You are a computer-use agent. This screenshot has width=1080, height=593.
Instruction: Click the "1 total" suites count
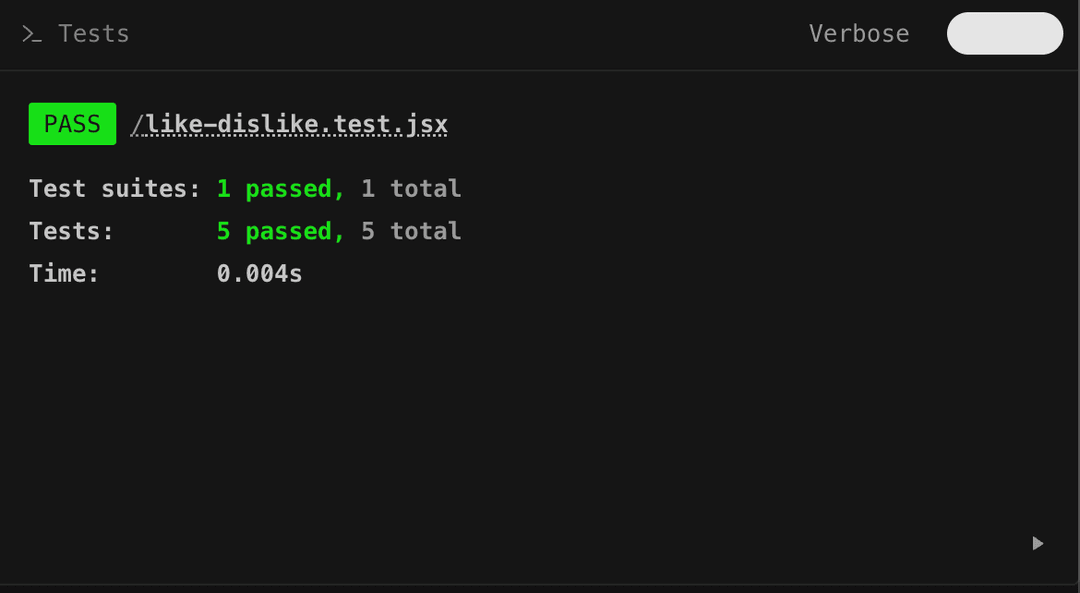tap(411, 189)
